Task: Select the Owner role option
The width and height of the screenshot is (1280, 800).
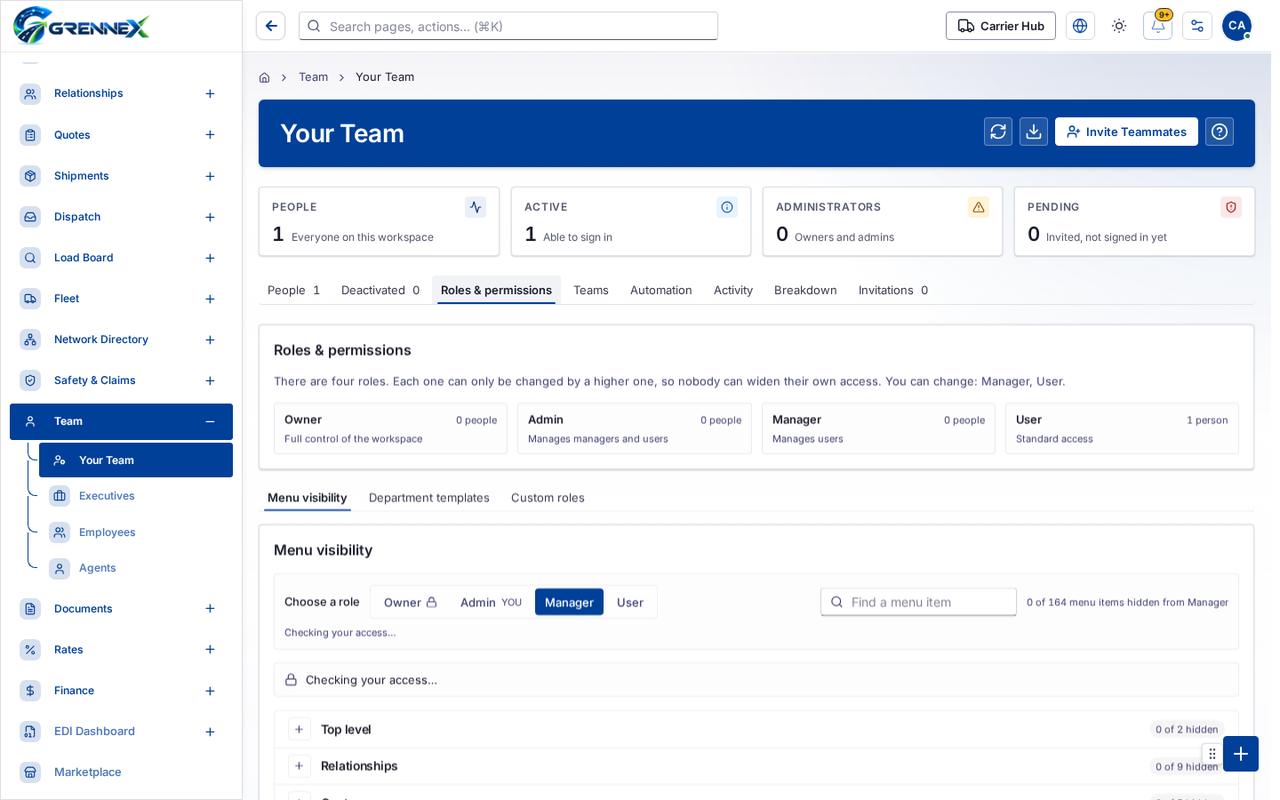Action: coord(410,602)
